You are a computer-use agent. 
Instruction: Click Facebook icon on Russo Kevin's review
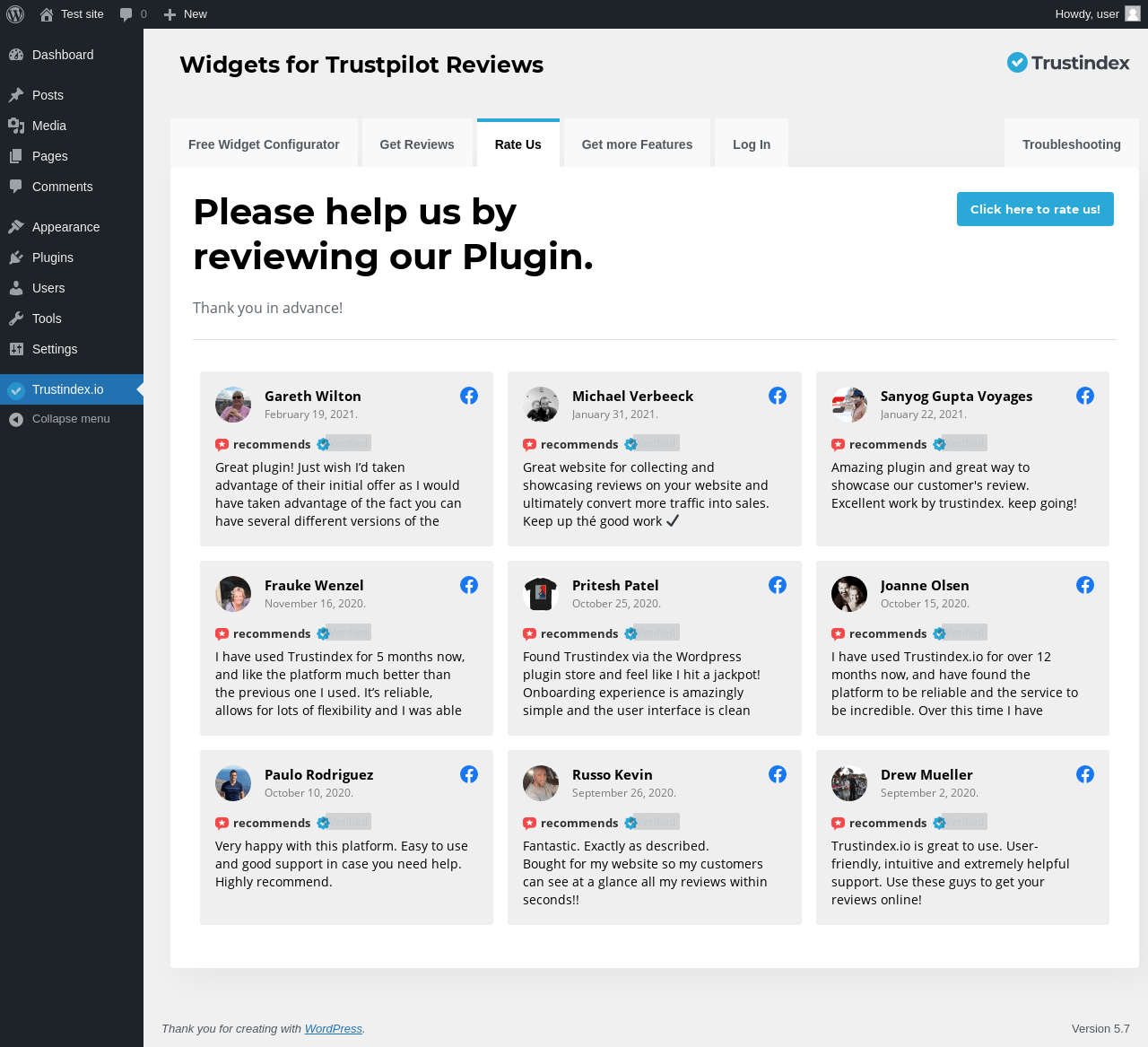(x=778, y=774)
